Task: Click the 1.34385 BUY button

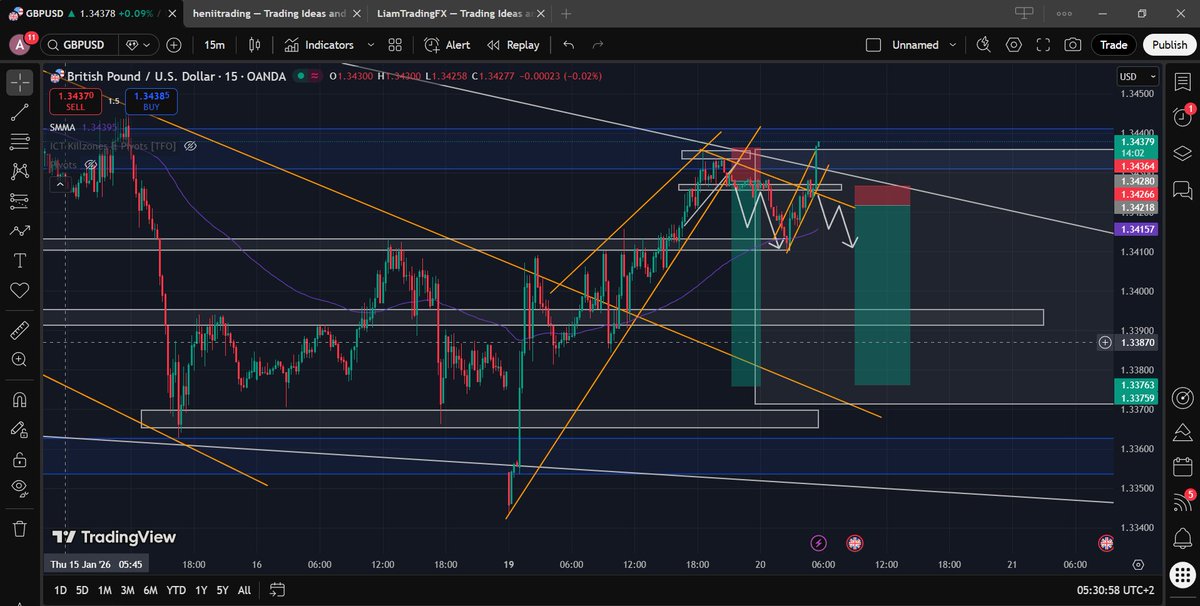Action: pos(151,100)
